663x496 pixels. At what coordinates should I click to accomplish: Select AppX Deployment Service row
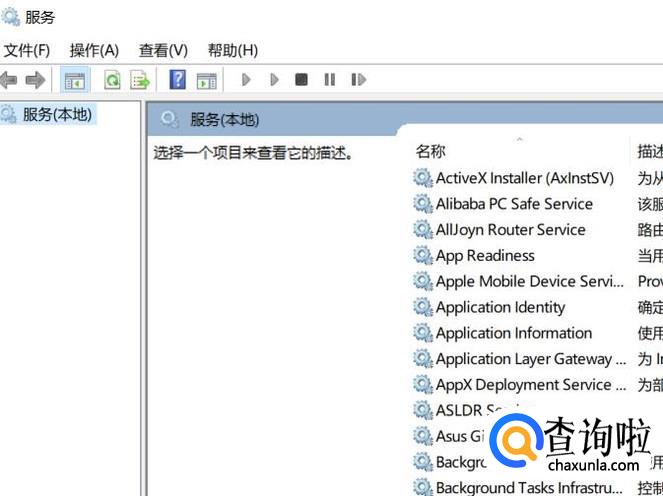pyautogui.click(x=531, y=384)
